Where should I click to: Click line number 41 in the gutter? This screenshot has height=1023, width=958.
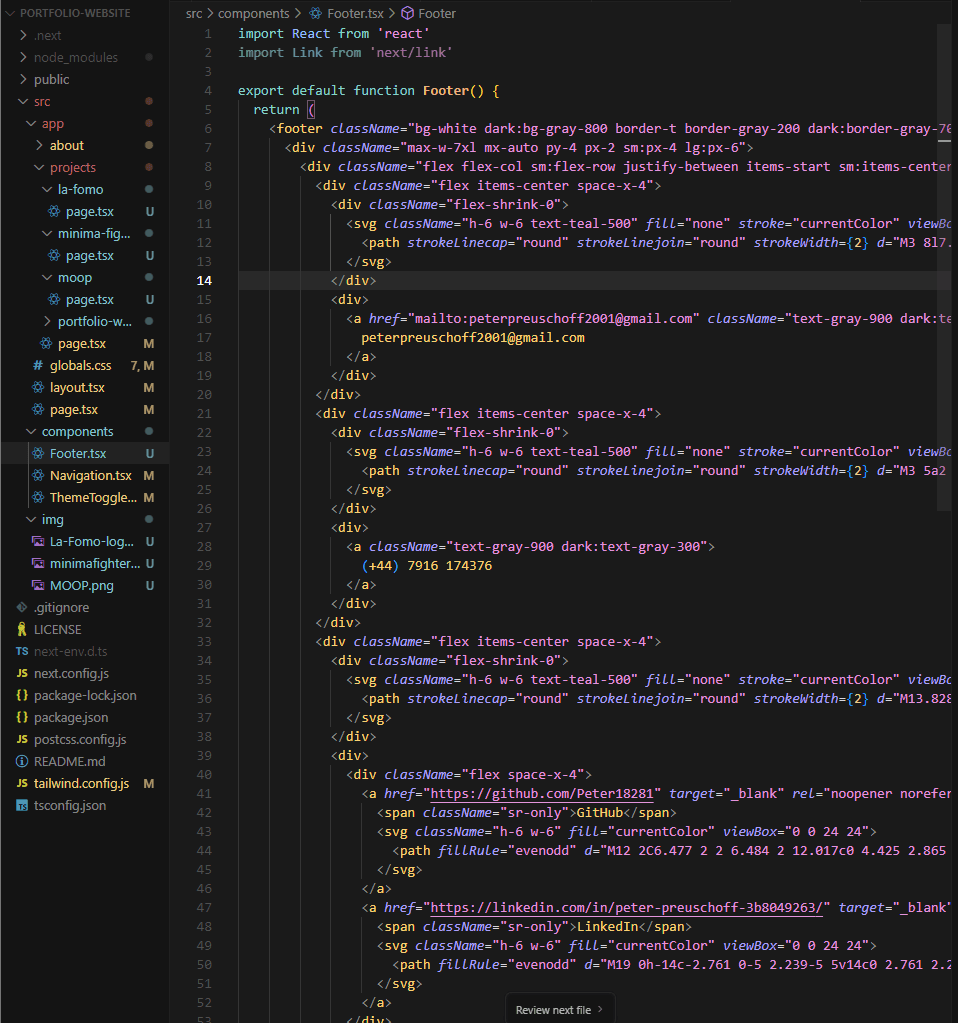tap(204, 794)
